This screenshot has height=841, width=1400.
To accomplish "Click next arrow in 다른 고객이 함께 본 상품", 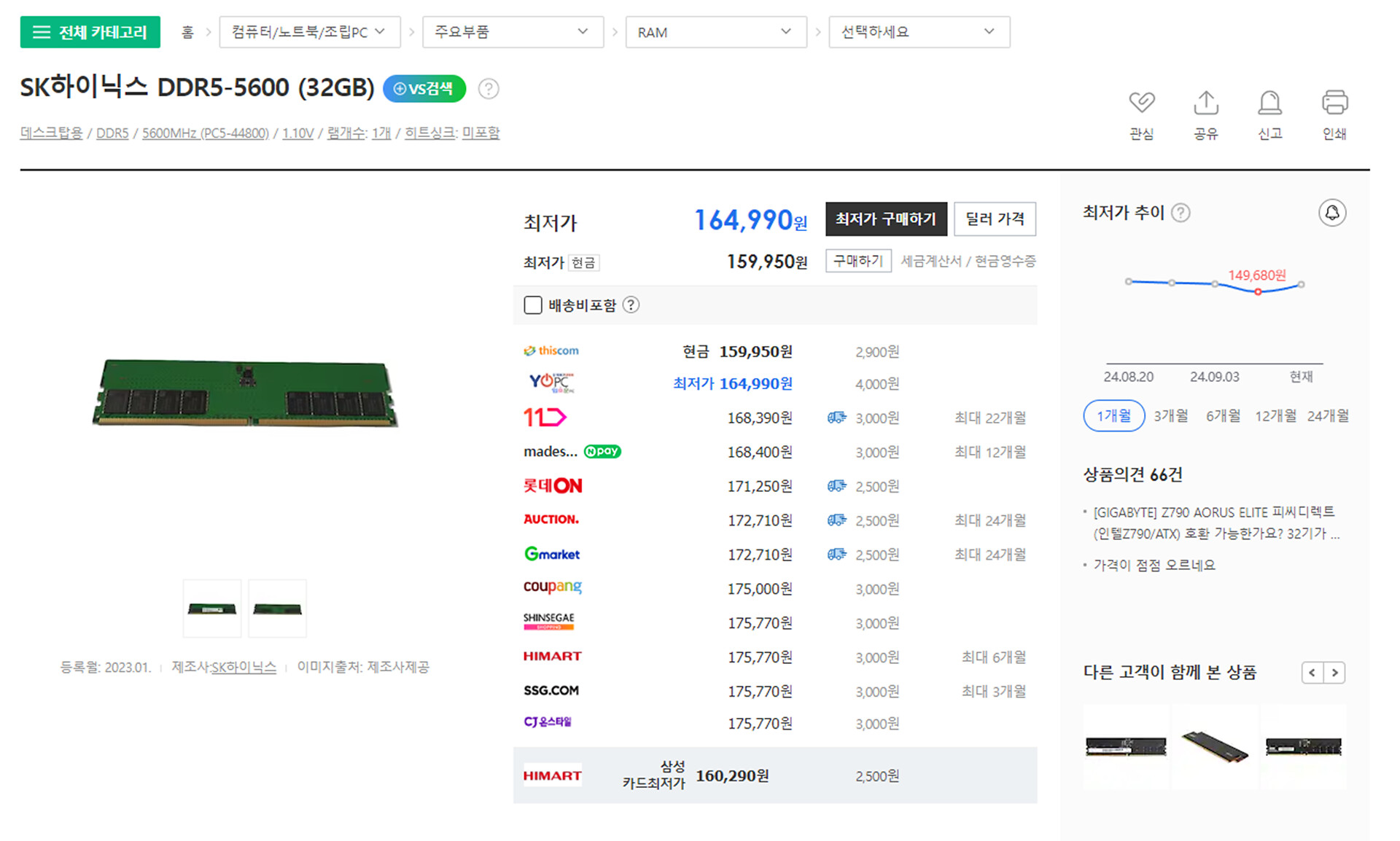I will (1334, 673).
